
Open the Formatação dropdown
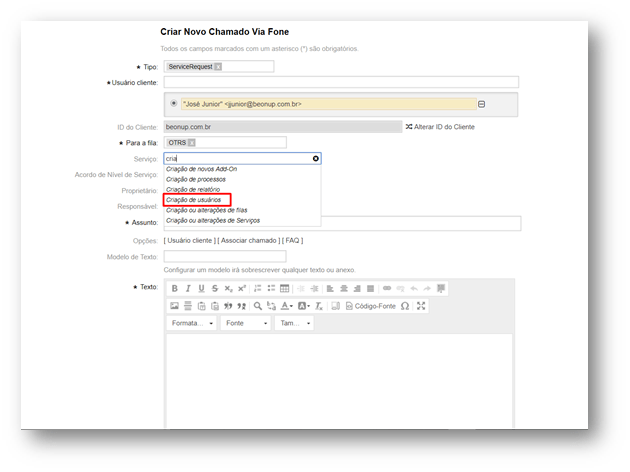(191, 324)
